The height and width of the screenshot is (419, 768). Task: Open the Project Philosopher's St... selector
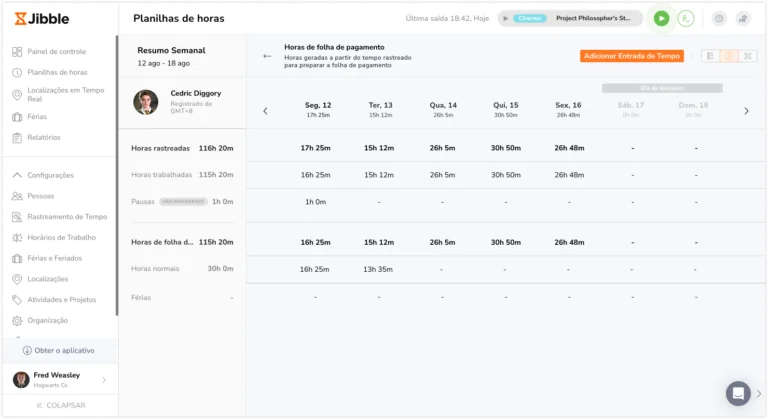point(593,18)
